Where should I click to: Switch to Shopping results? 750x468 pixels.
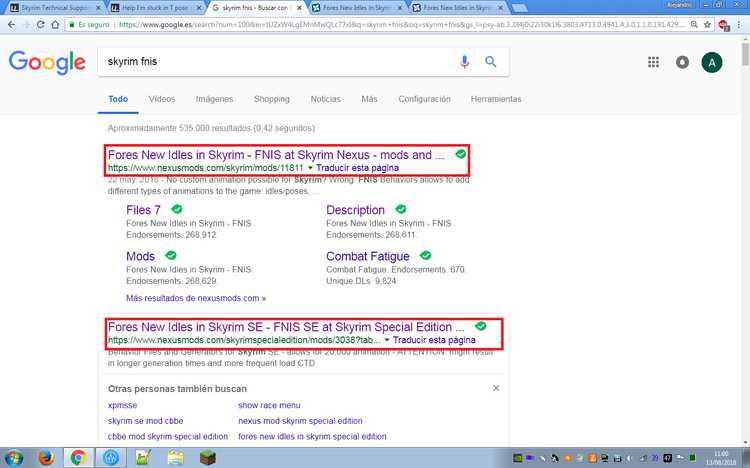272,99
